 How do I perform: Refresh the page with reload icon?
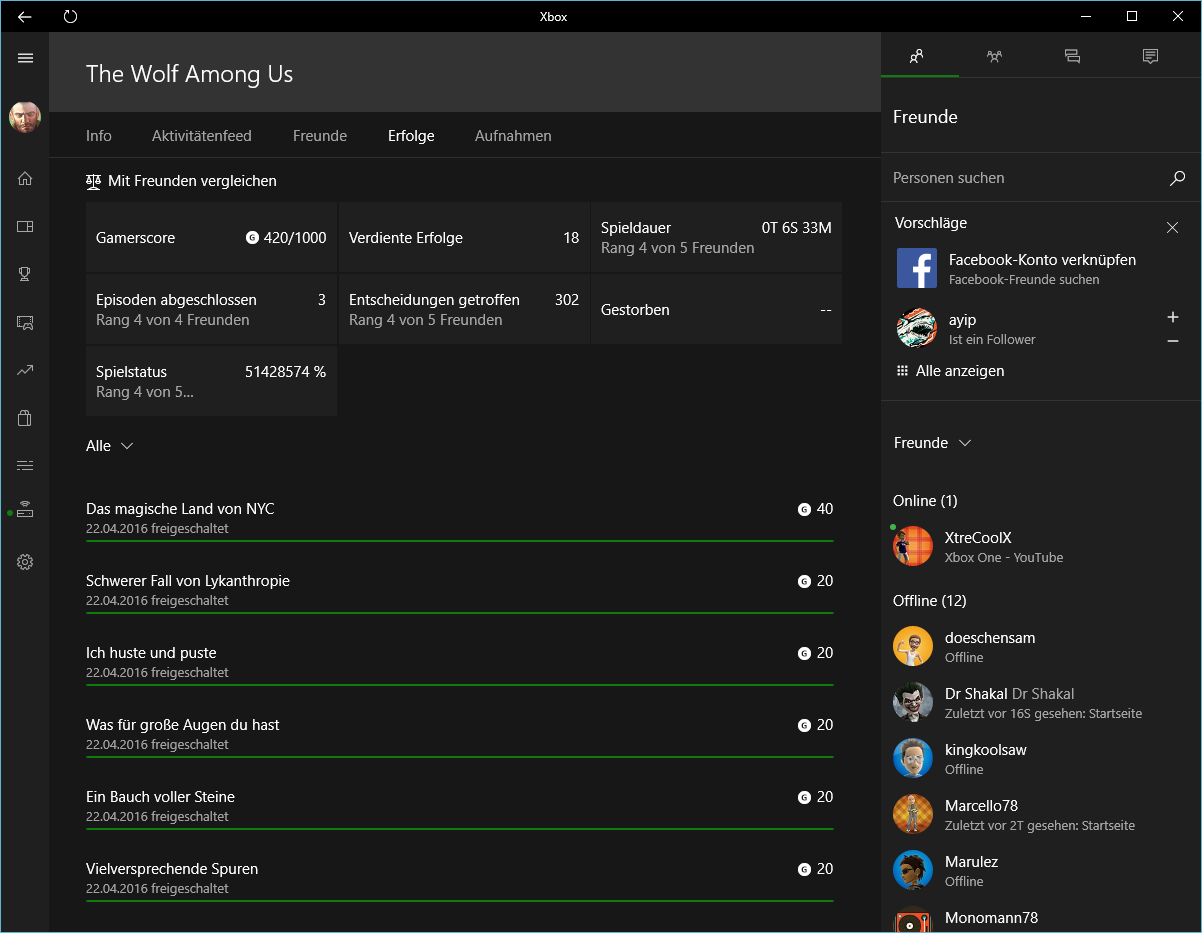(x=70, y=16)
